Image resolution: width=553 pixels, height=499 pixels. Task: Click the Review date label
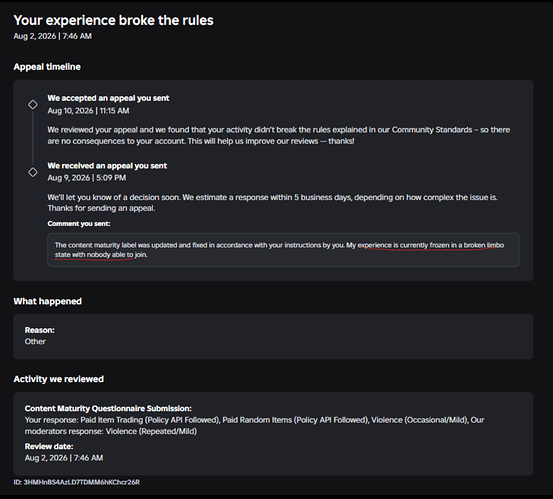click(x=49, y=446)
